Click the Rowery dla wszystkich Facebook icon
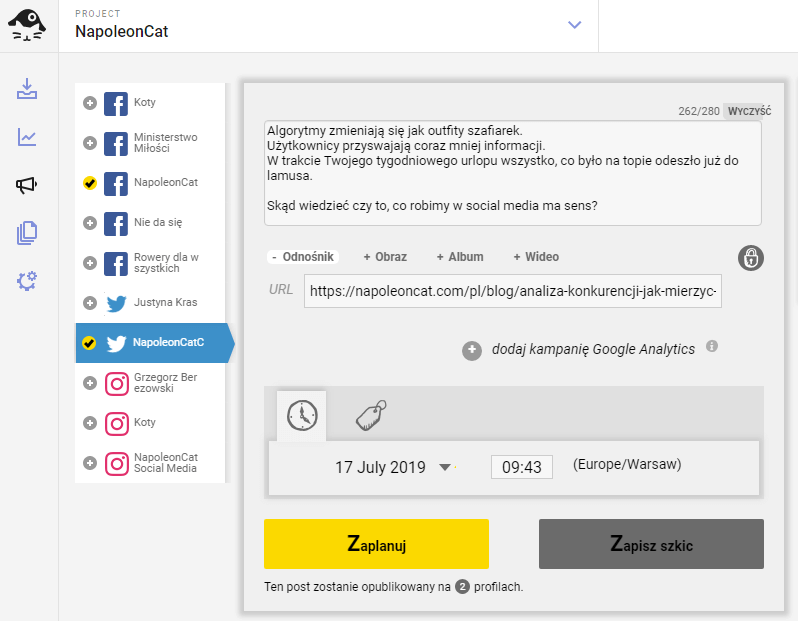The height and width of the screenshot is (621, 798). (116, 263)
